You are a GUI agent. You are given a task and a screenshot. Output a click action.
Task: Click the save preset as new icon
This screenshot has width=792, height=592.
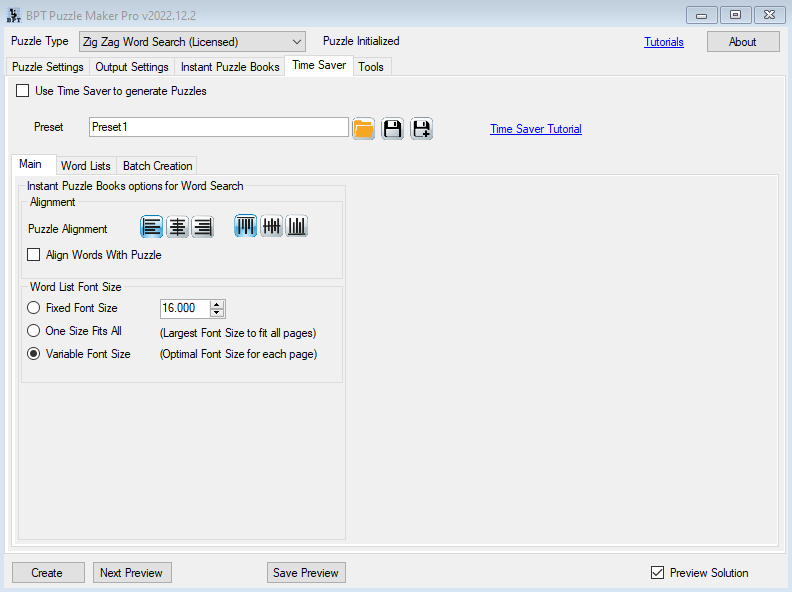421,128
